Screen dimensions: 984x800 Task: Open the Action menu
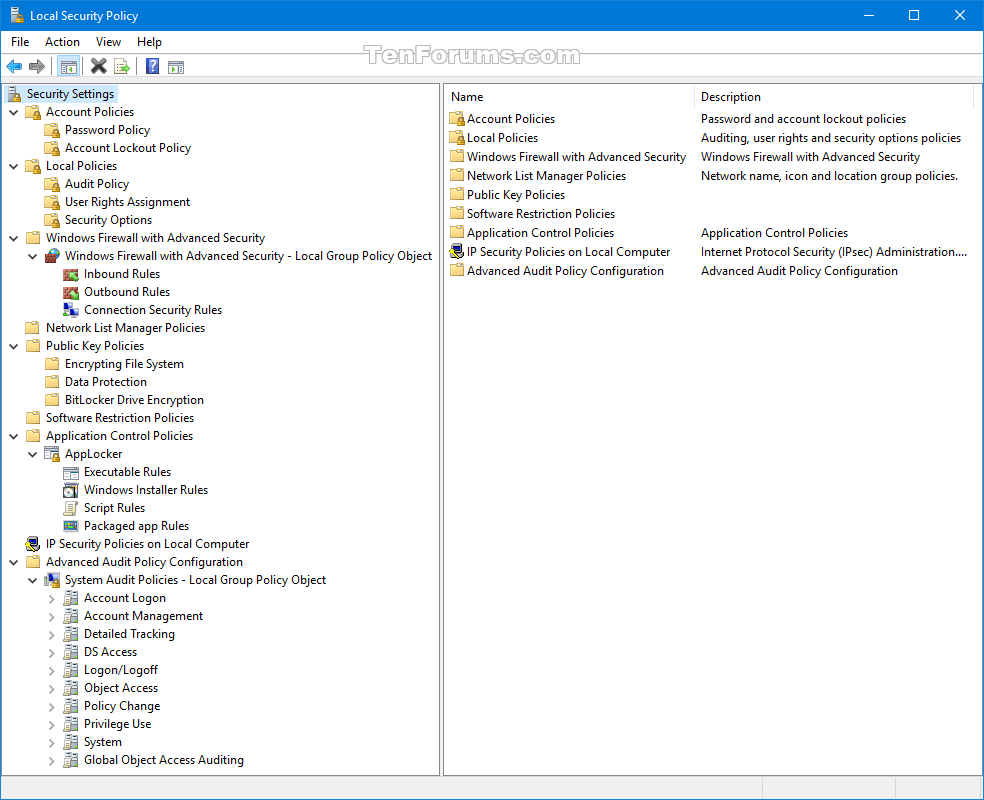tap(62, 42)
